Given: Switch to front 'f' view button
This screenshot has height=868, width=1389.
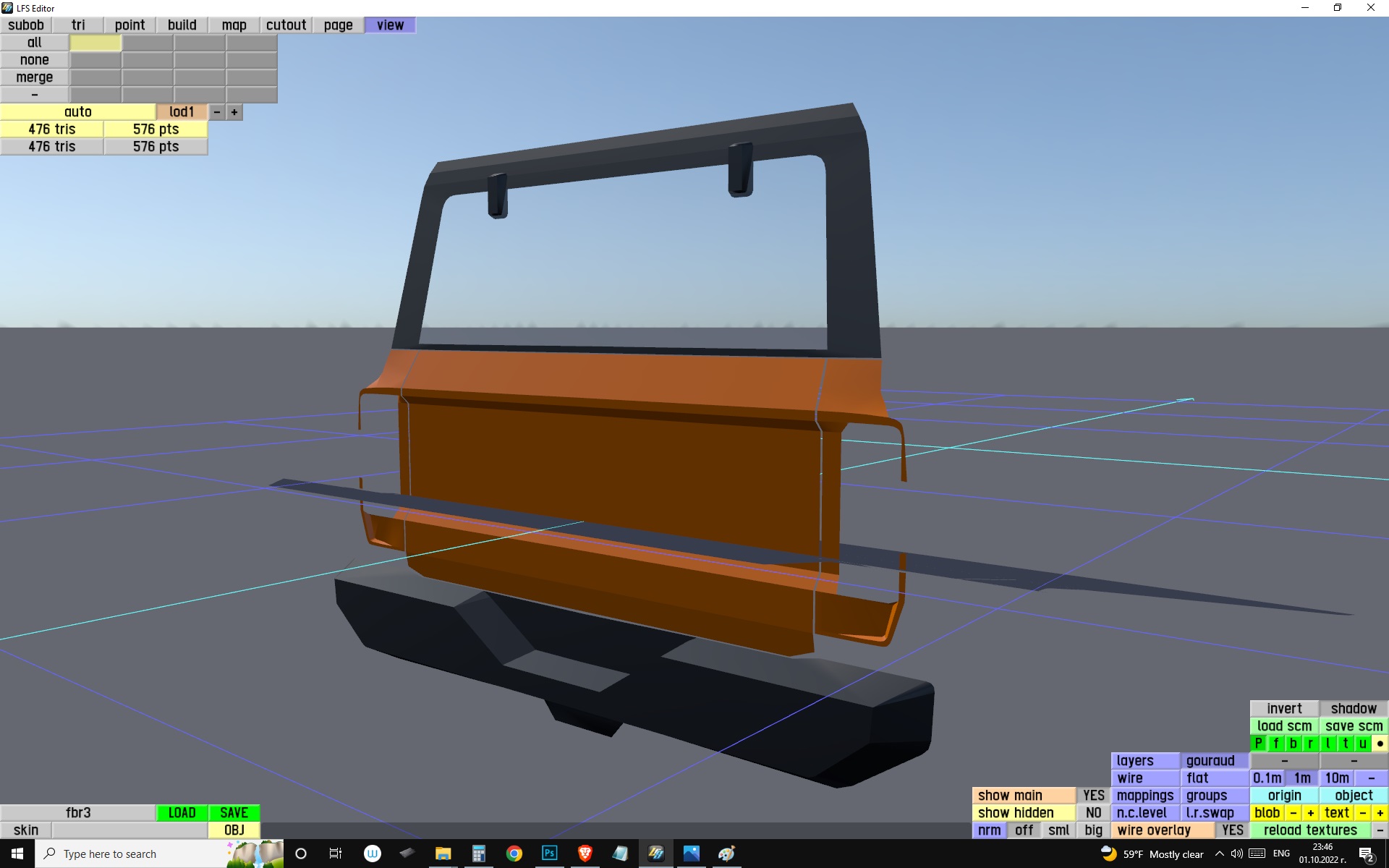Looking at the screenshot, I should [1275, 743].
